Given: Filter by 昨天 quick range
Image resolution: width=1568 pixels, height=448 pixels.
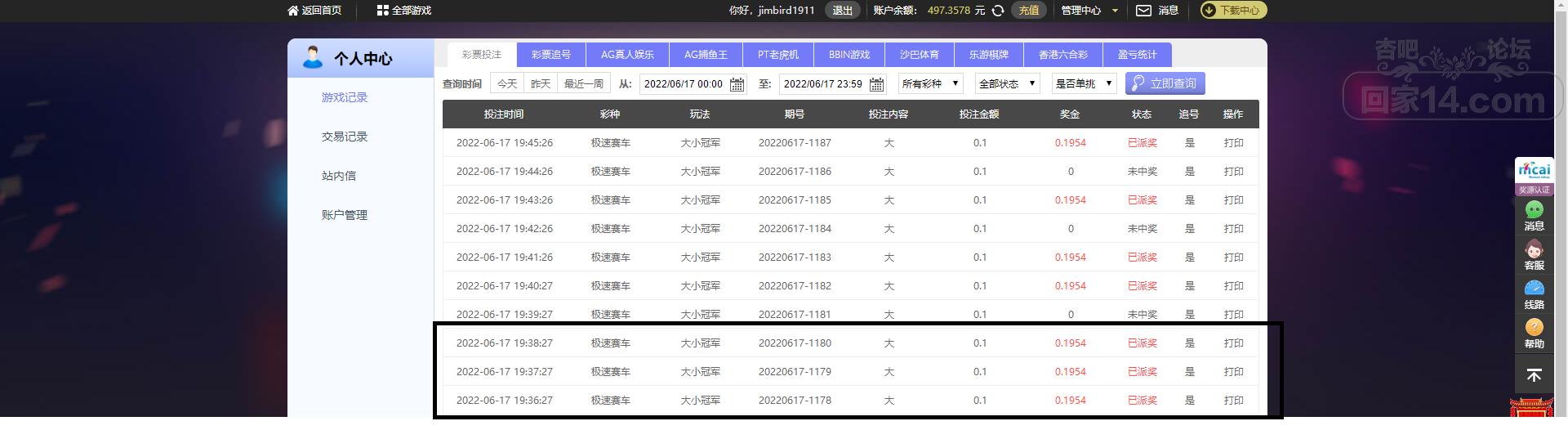Looking at the screenshot, I should [x=541, y=83].
